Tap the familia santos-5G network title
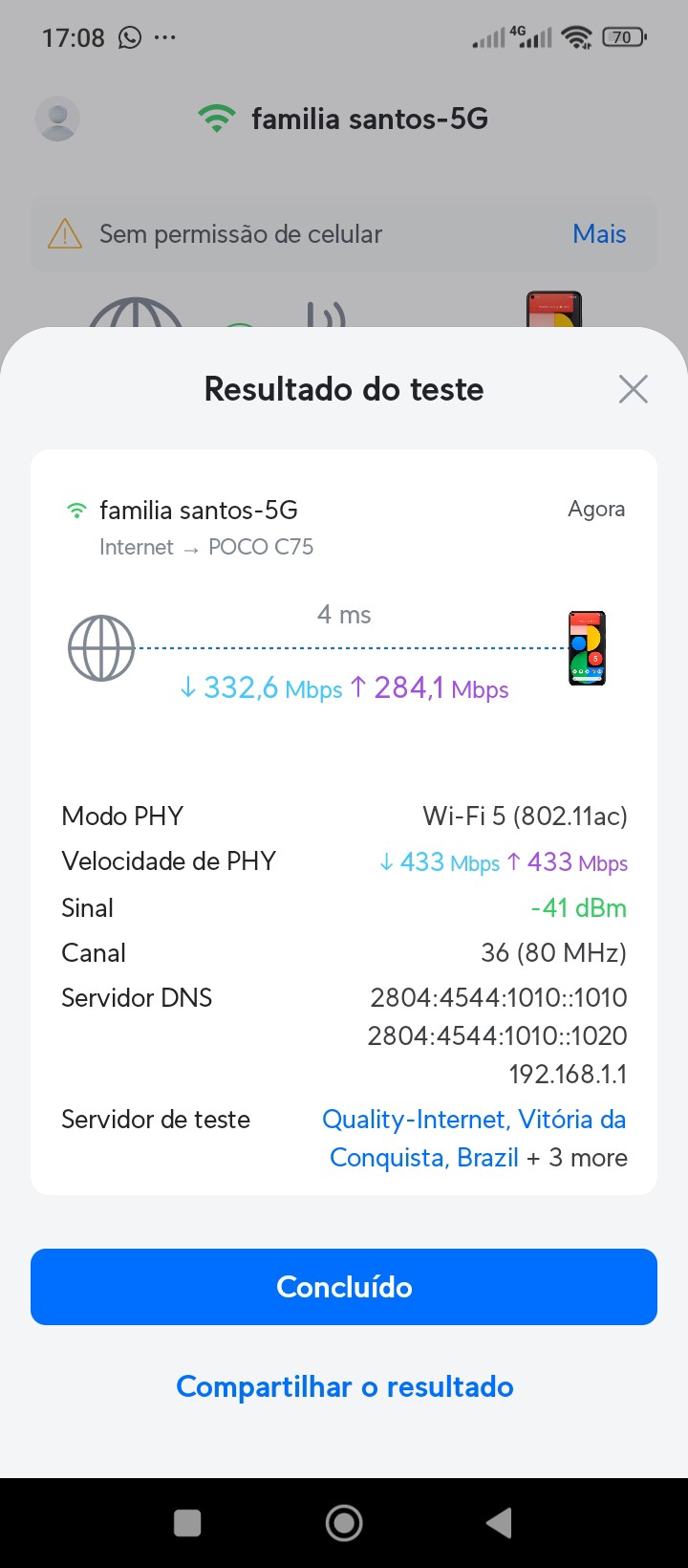 (x=370, y=119)
